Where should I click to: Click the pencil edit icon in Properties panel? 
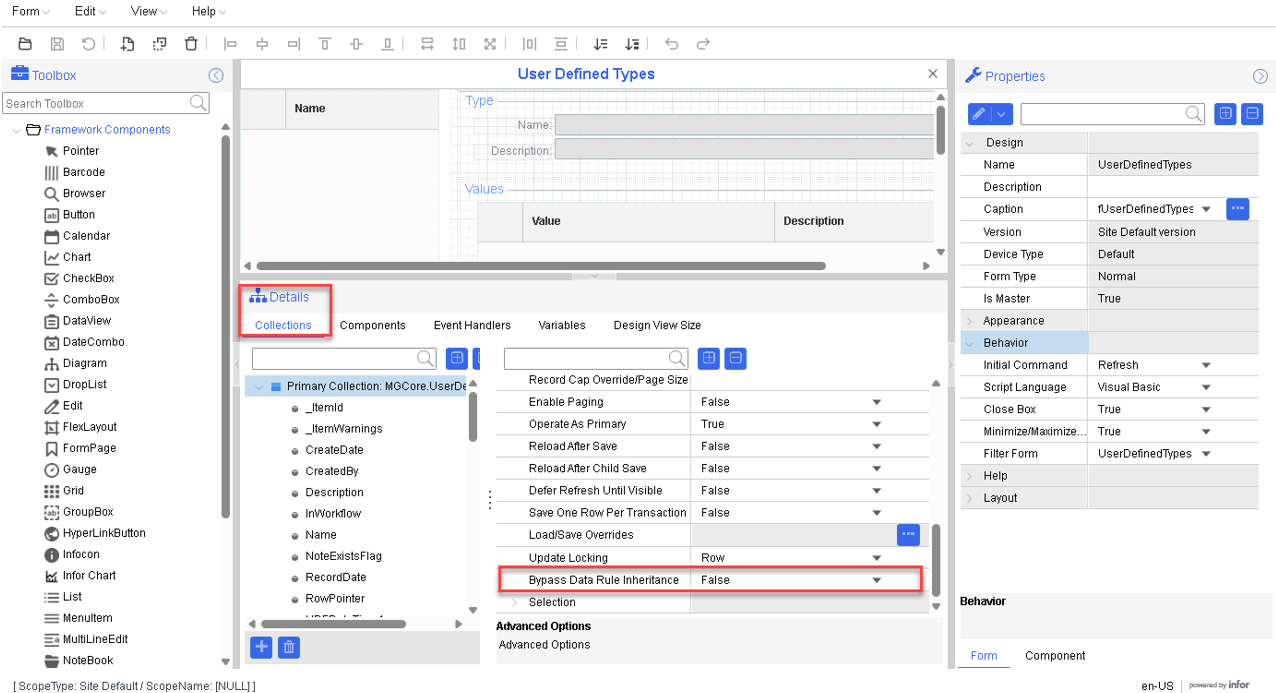(980, 114)
